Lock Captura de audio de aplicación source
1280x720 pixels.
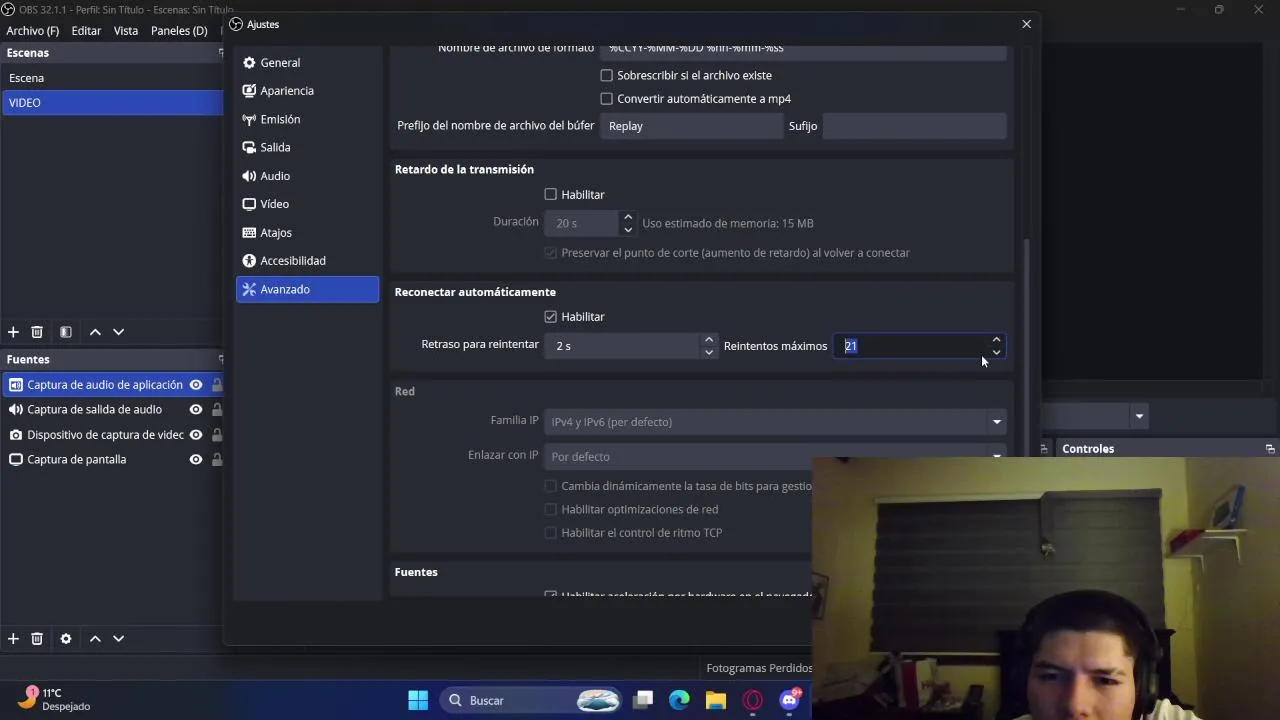[217, 385]
